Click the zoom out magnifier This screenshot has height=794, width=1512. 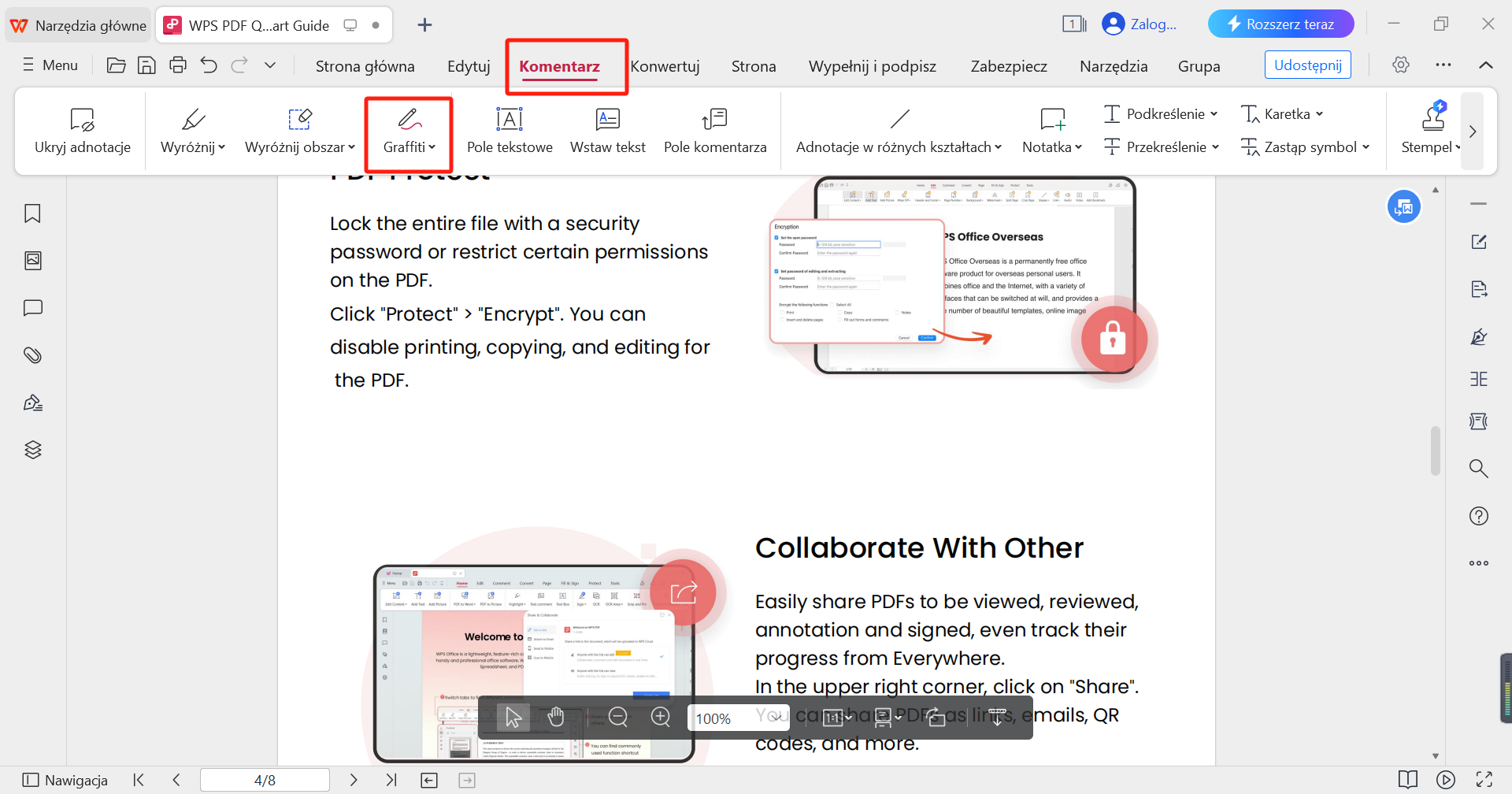(x=618, y=718)
